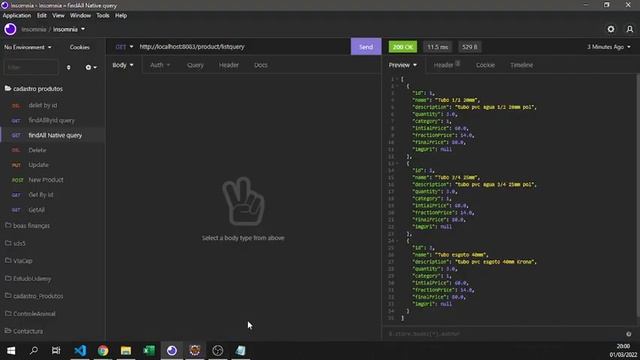Open the Preview mode dropdown
The width and height of the screenshot is (640, 360).
[x=402, y=65]
